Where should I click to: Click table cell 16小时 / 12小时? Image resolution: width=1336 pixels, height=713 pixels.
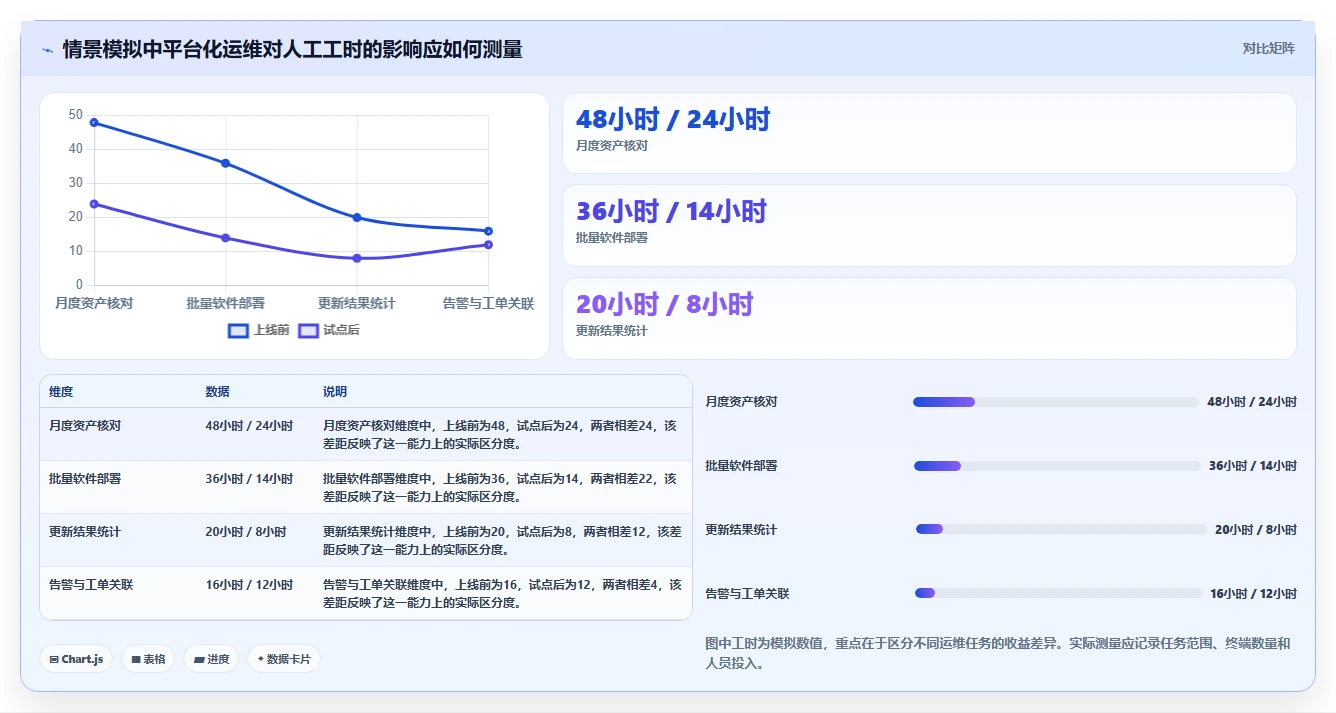pyautogui.click(x=249, y=584)
